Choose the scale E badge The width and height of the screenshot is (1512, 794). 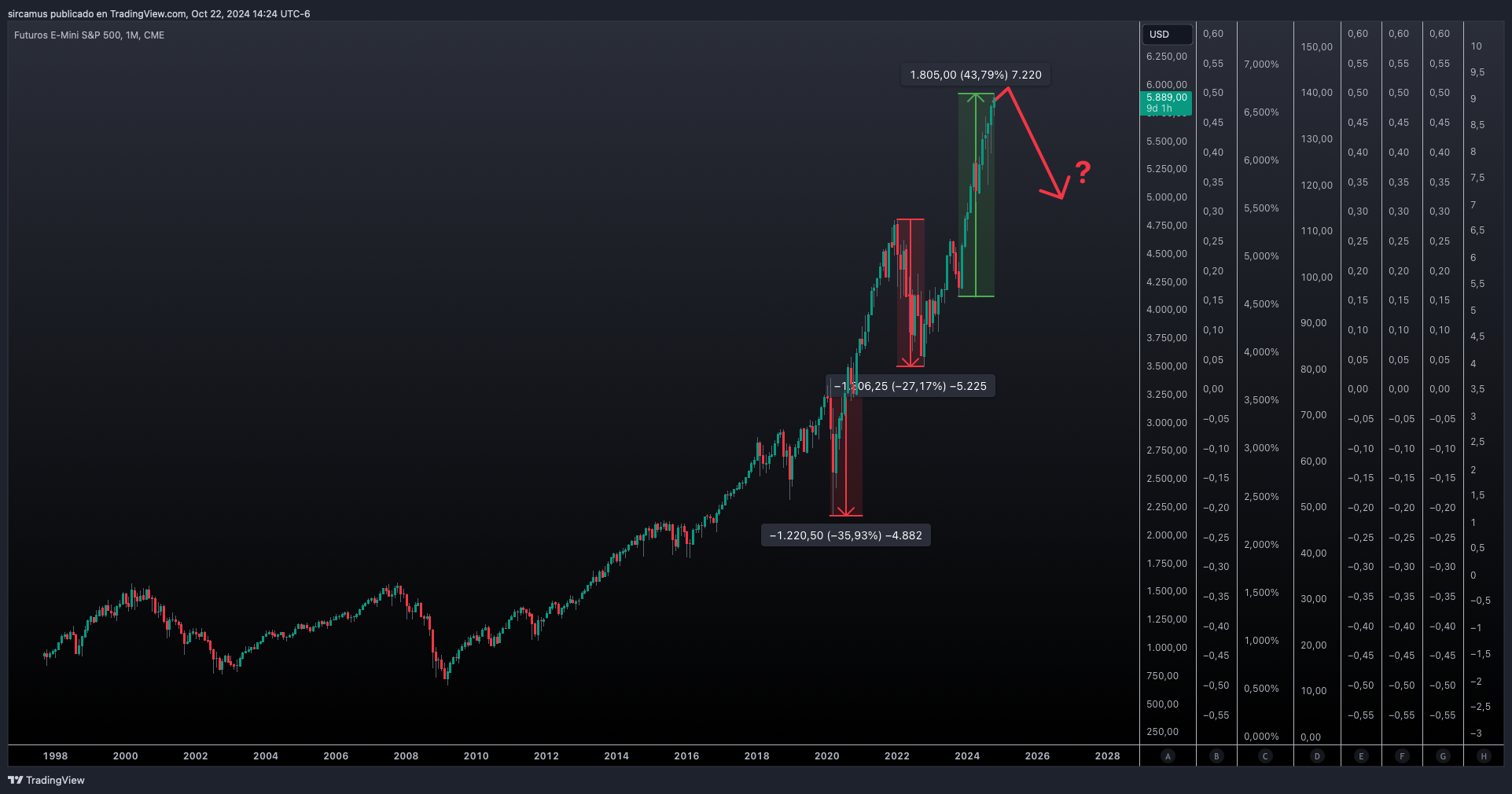[x=1361, y=756]
